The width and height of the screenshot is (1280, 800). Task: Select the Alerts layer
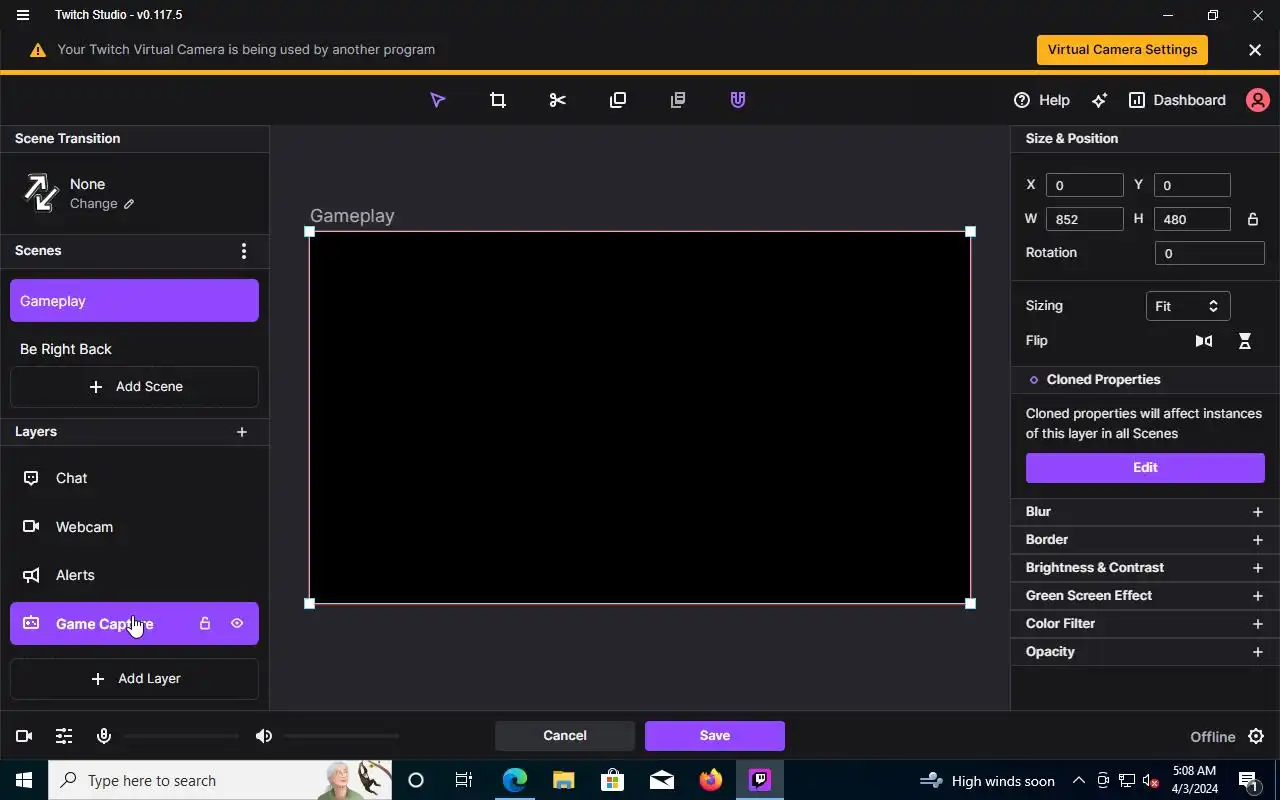[134, 575]
